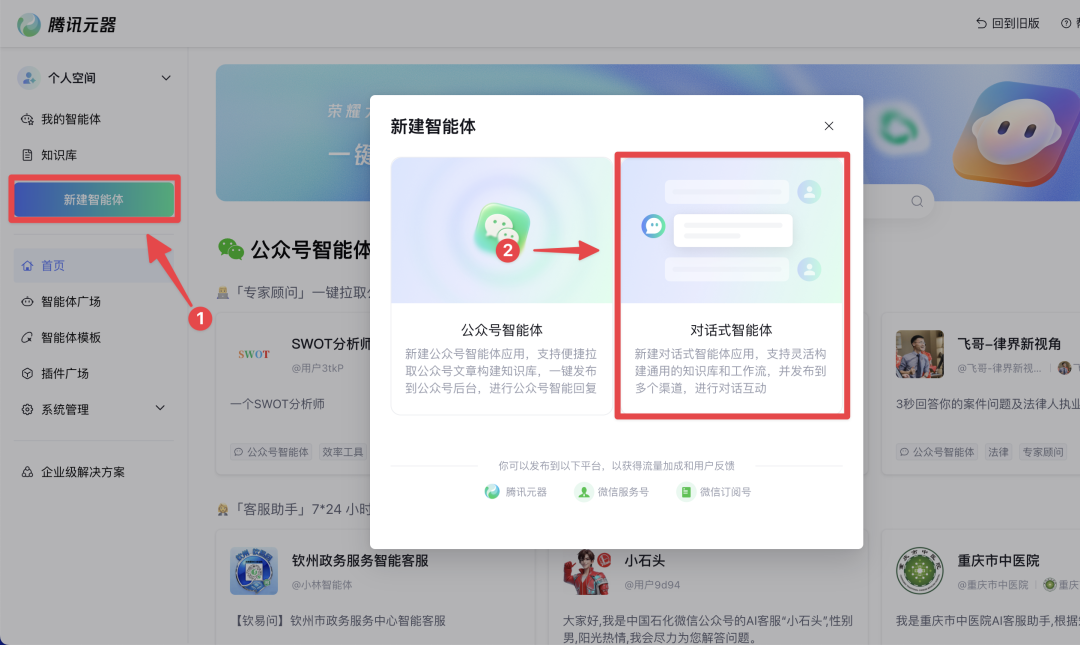Open 智能体广场 in the sidebar
Image resolution: width=1080 pixels, height=645 pixels.
point(70,301)
